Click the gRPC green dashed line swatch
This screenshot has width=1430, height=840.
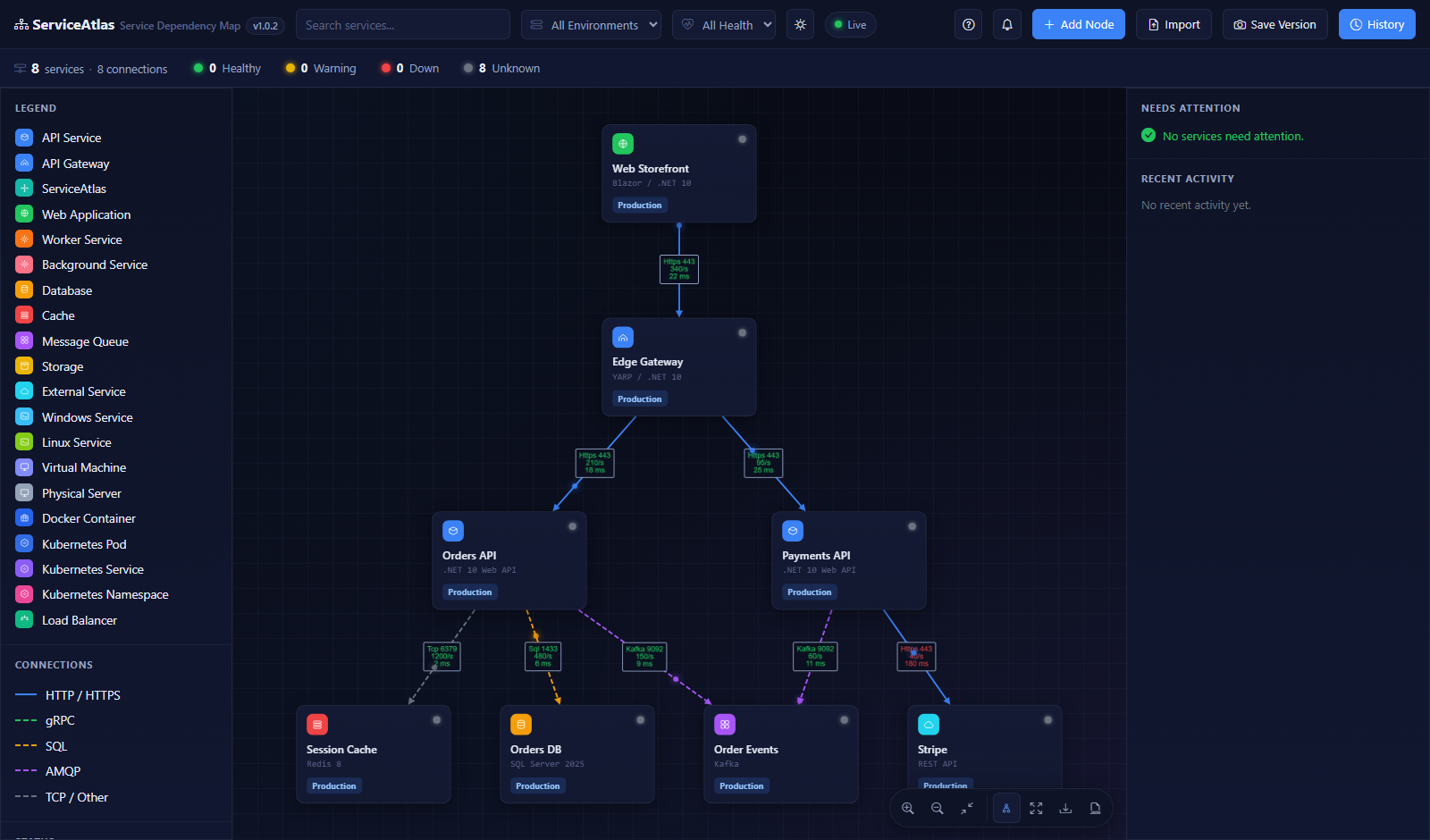[x=26, y=720]
